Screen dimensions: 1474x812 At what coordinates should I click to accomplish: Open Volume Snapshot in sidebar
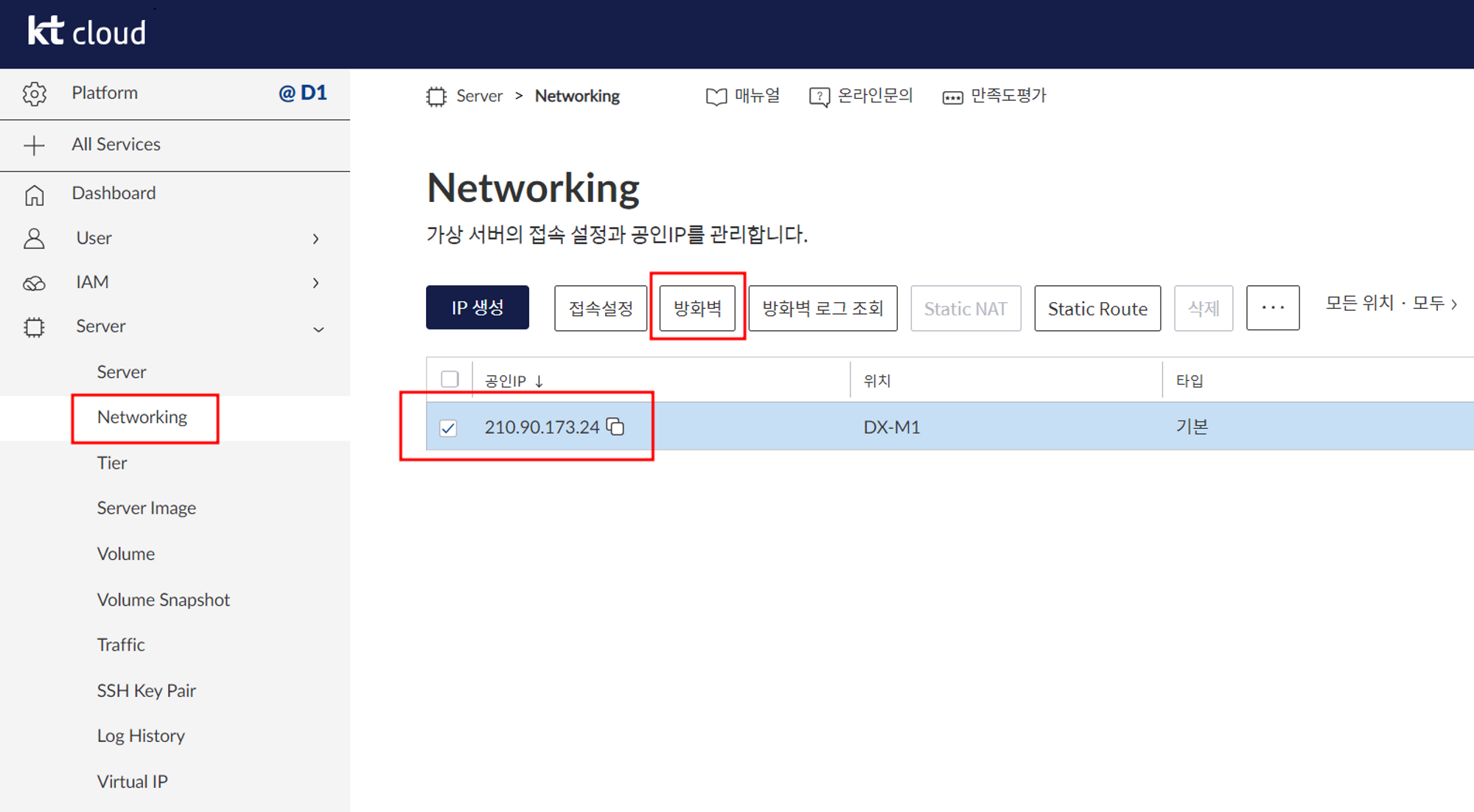(x=163, y=600)
